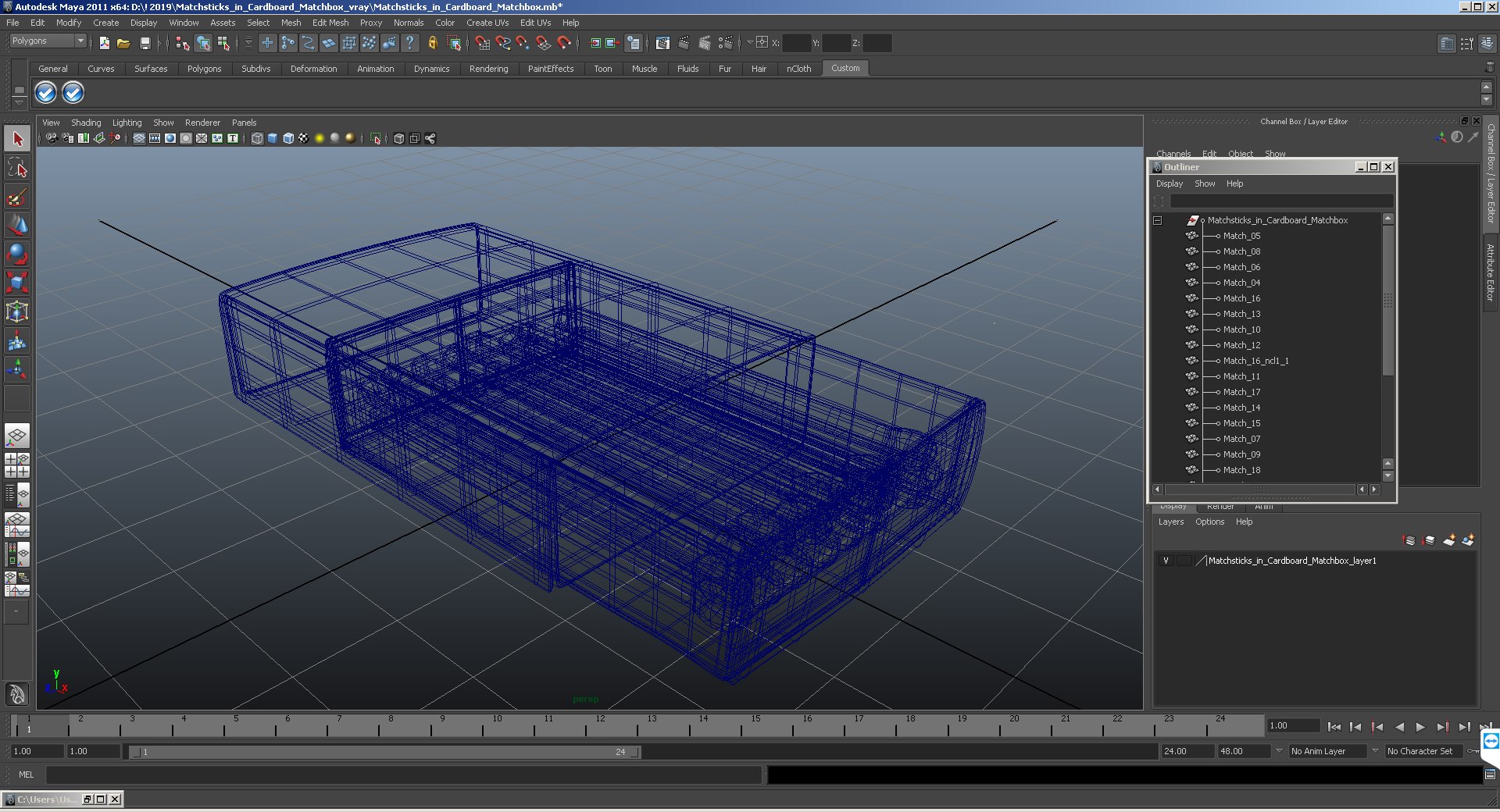Switch to four view layout
The width and height of the screenshot is (1500, 812).
pos(17,465)
